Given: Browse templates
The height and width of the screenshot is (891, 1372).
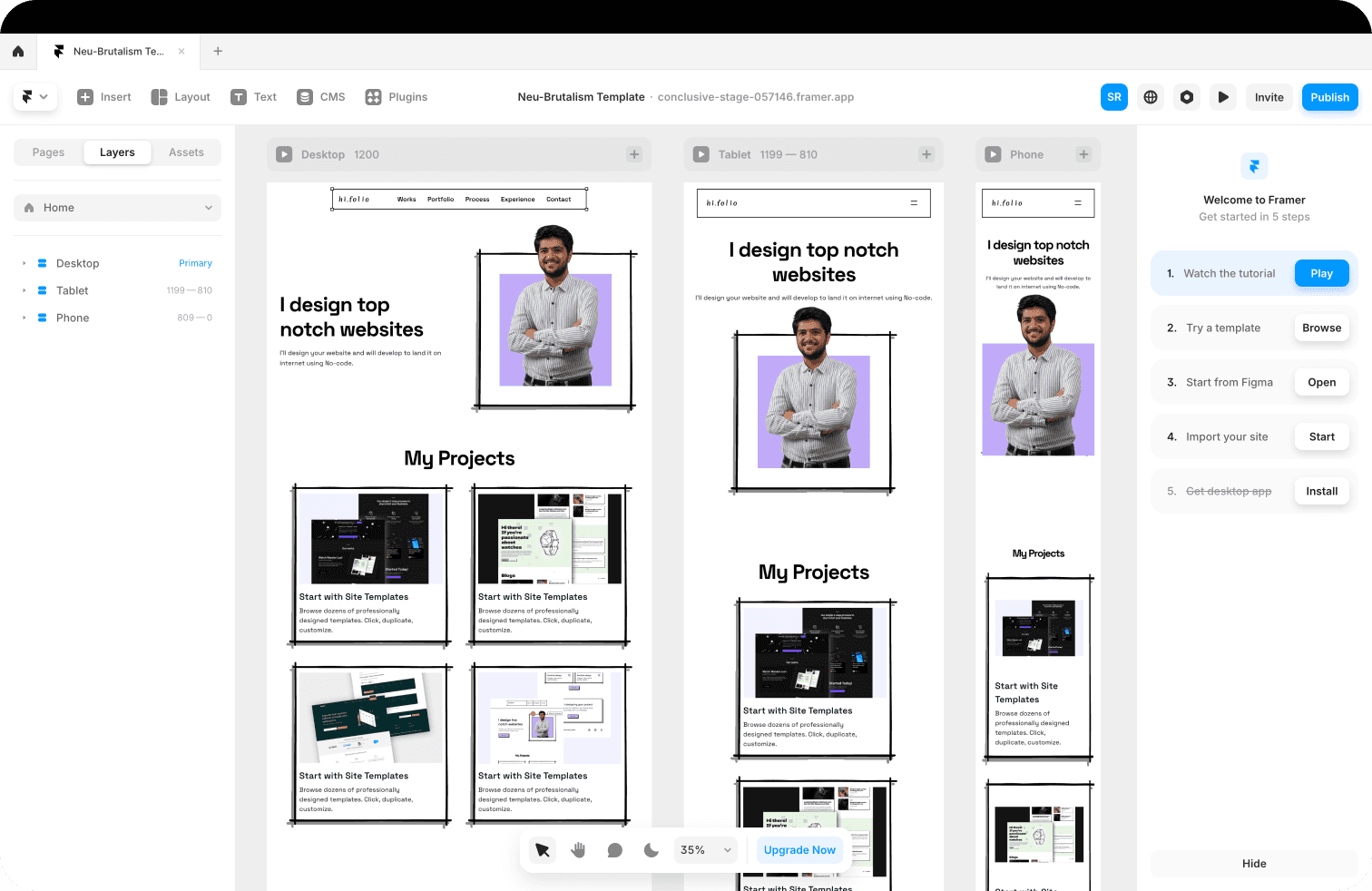Looking at the screenshot, I should [1321, 328].
